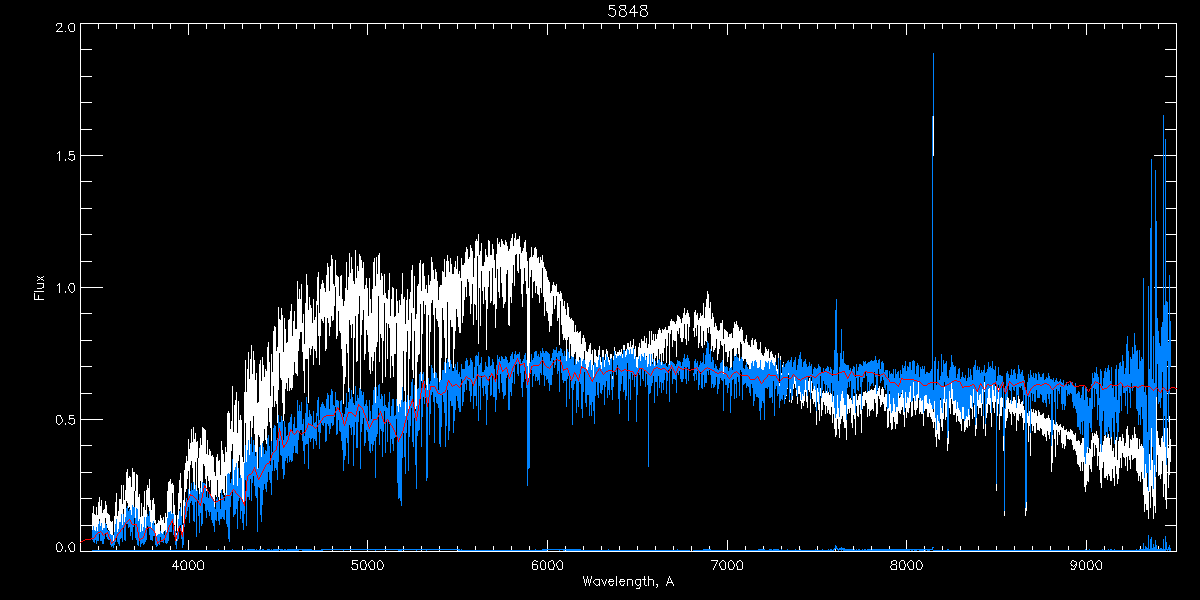This screenshot has height=600, width=1200.
Task: Click the 9000 wavelength tick label
Action: tap(1086, 566)
